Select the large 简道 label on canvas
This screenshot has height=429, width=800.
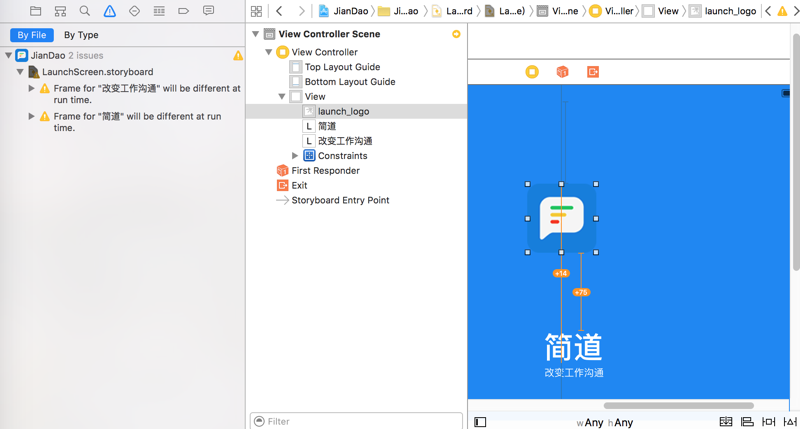coord(573,347)
